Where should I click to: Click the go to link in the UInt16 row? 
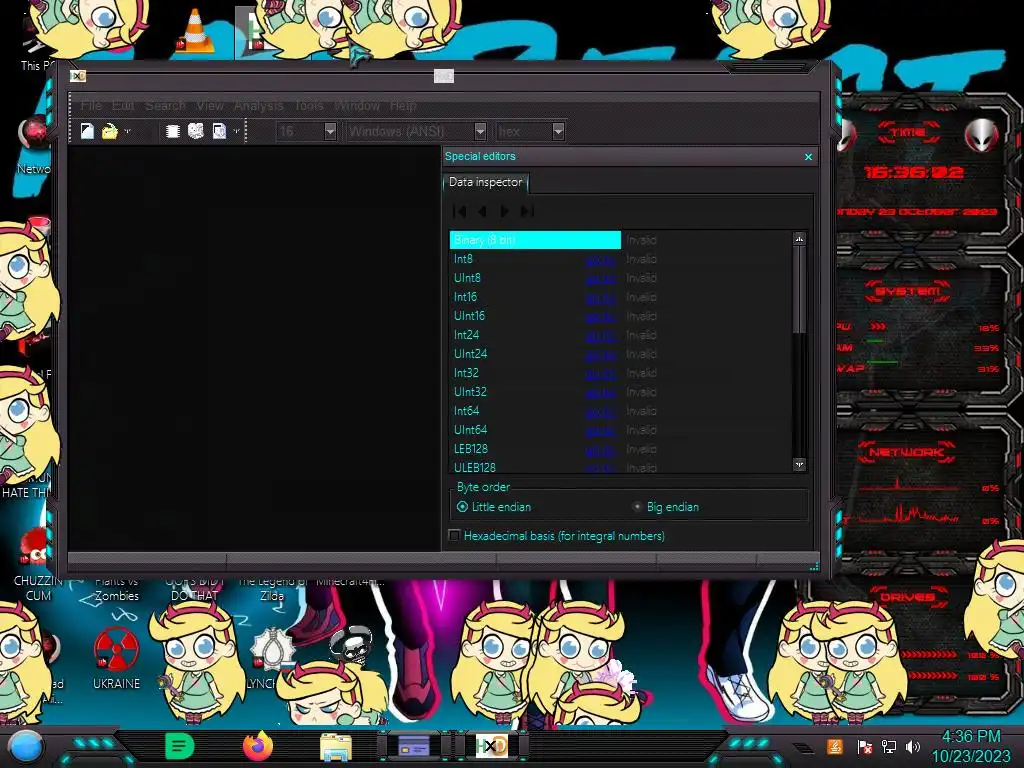coord(600,317)
